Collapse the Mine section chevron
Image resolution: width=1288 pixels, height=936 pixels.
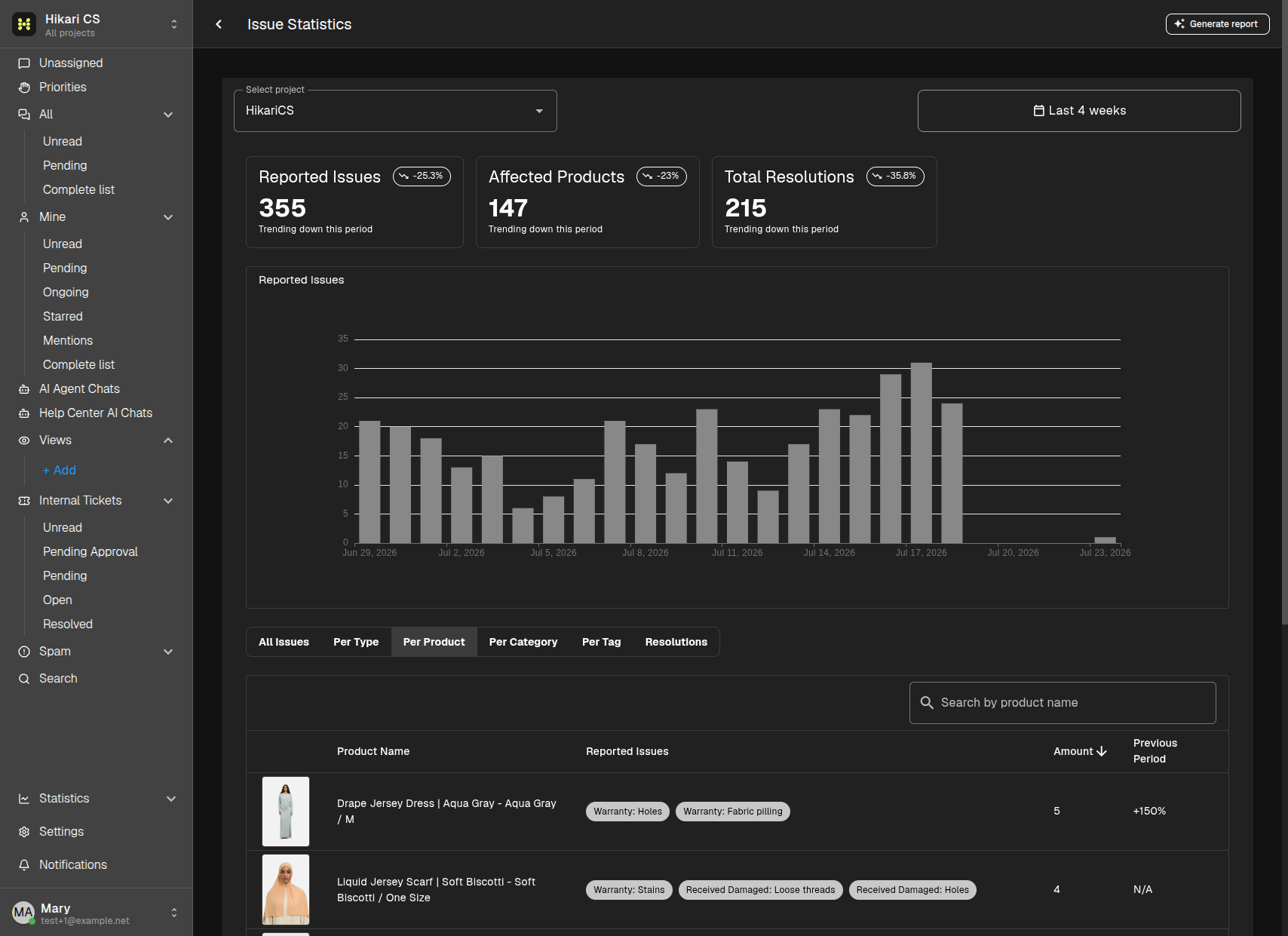pos(168,217)
